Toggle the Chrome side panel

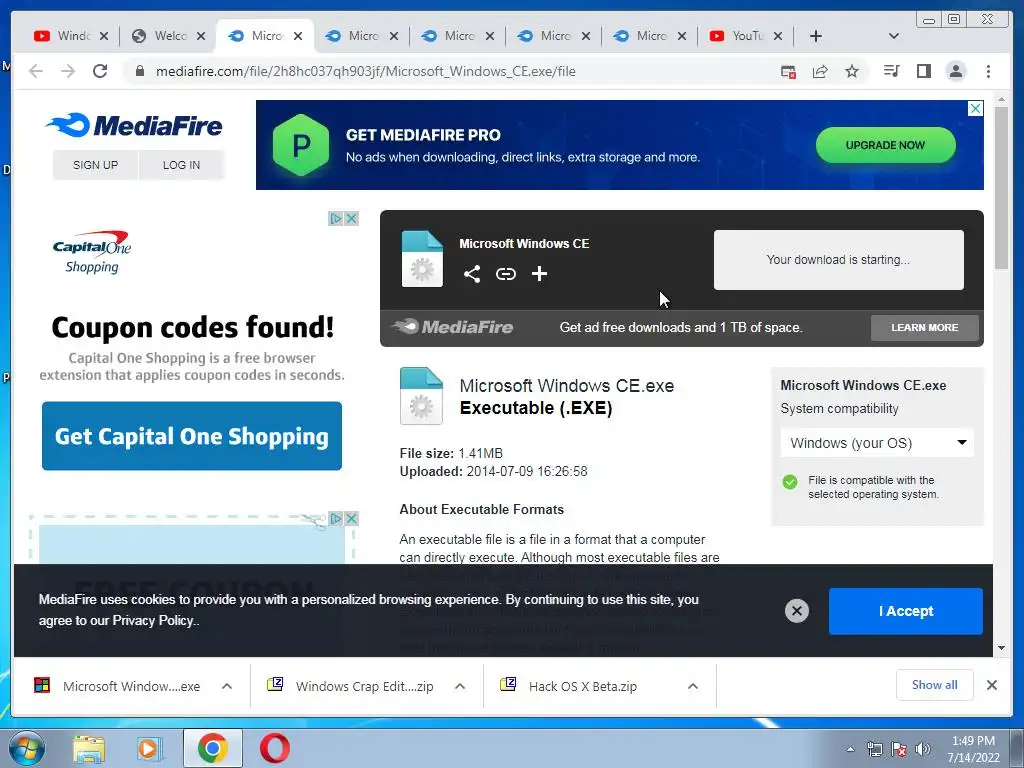(x=923, y=71)
